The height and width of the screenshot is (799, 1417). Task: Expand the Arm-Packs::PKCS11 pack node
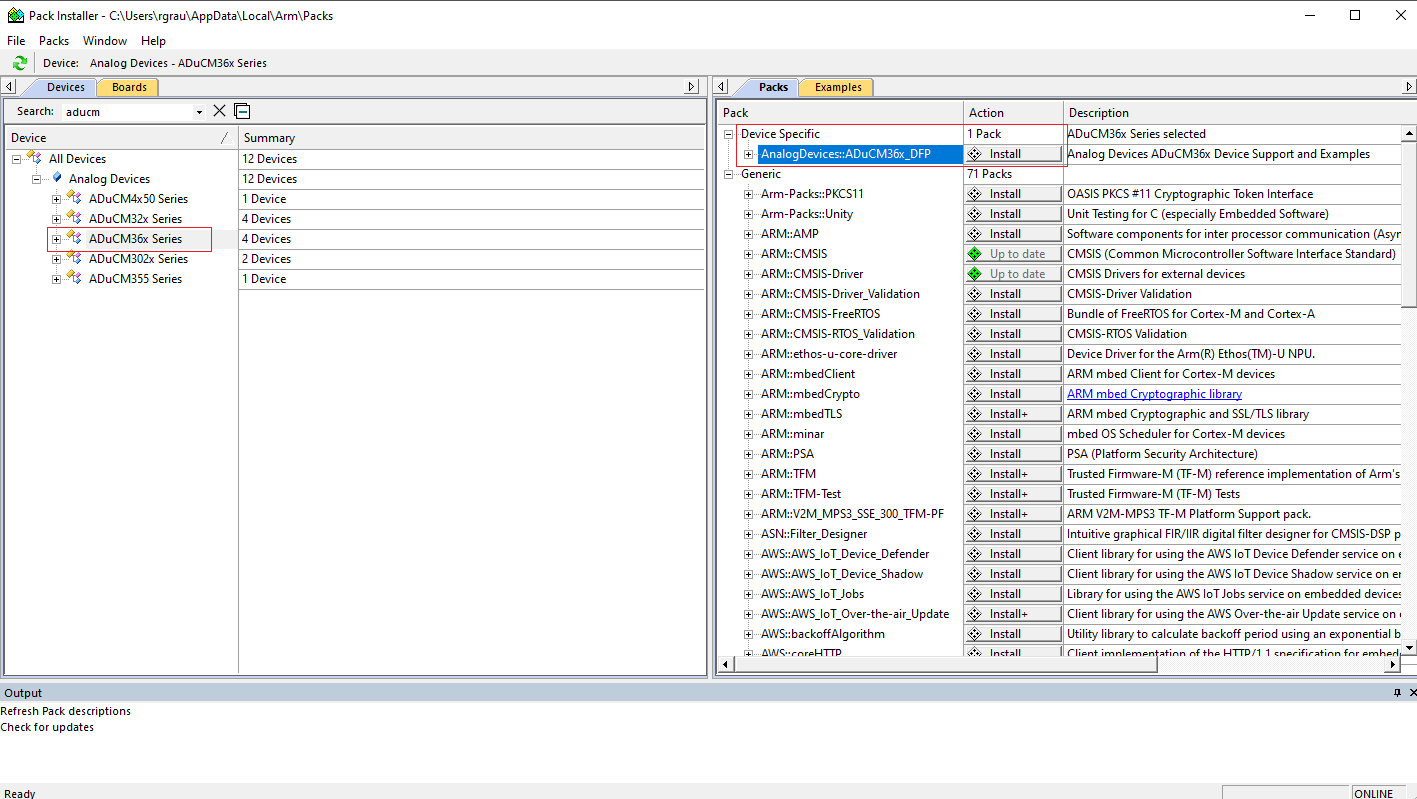(x=748, y=194)
